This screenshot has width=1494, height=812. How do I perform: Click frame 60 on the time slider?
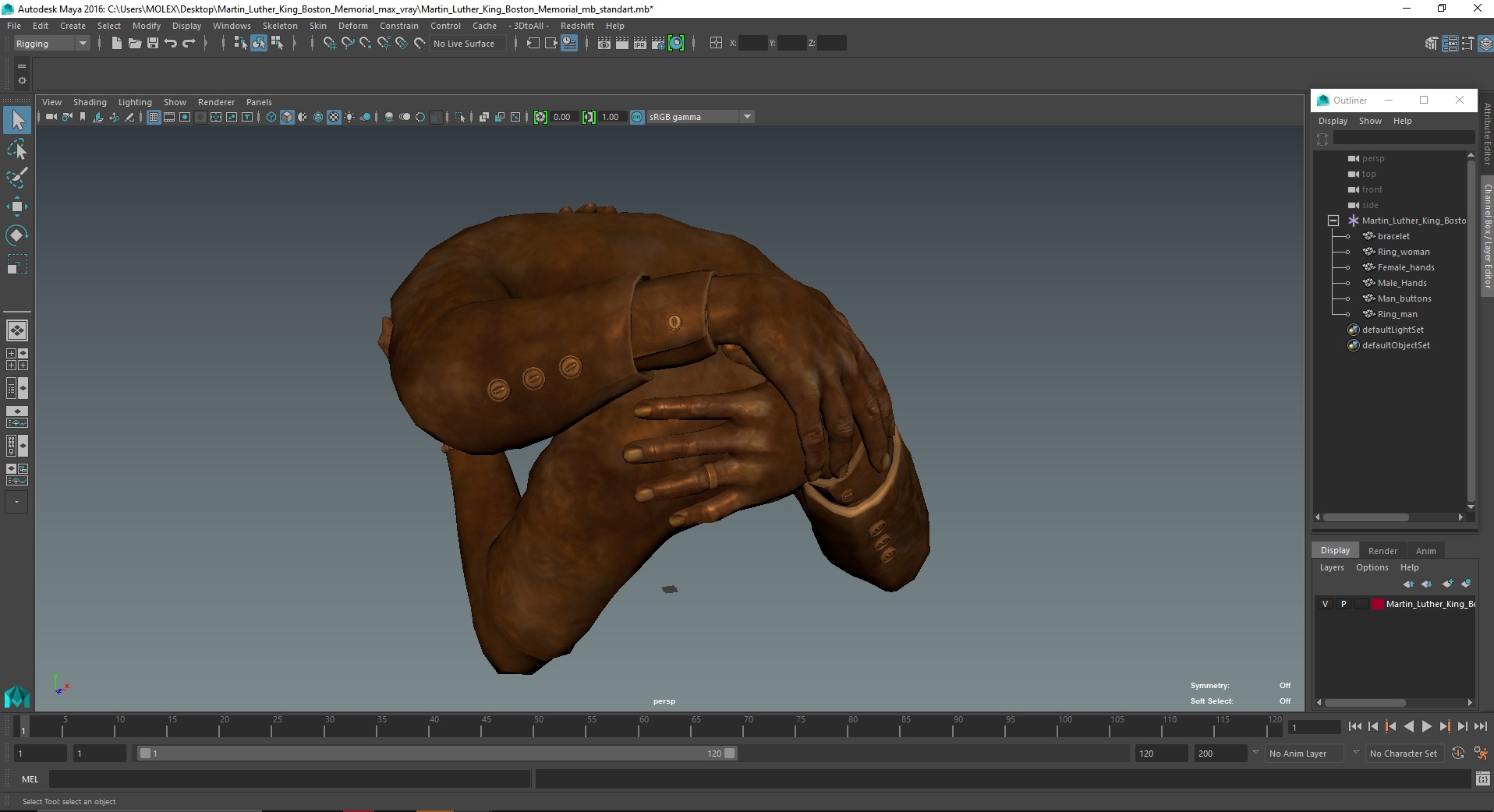(644, 726)
